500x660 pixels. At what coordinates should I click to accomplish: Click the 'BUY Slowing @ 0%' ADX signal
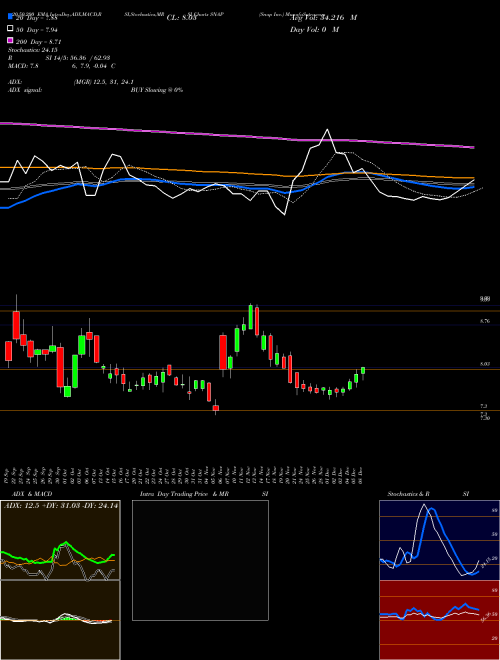(157, 90)
